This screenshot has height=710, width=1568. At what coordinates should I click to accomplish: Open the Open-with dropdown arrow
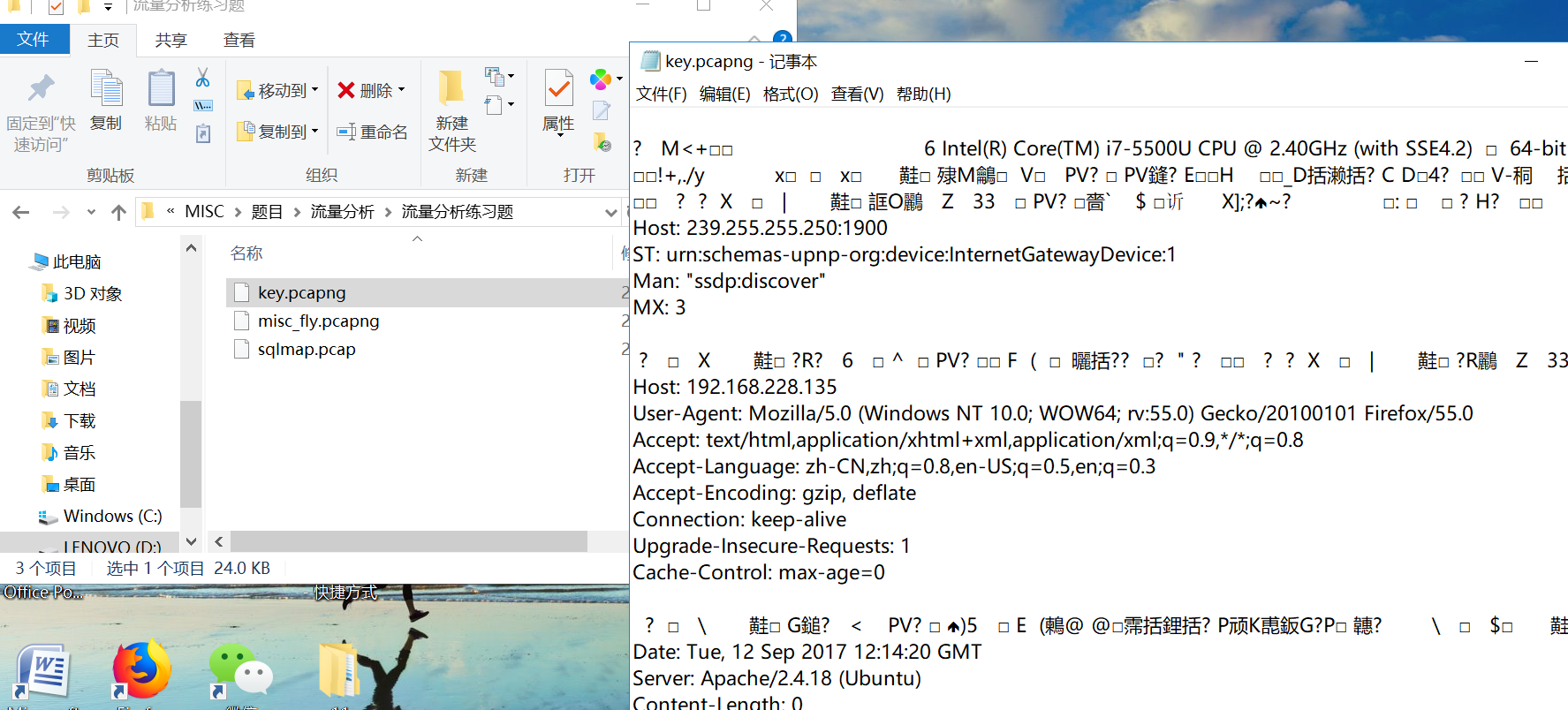coord(619,79)
